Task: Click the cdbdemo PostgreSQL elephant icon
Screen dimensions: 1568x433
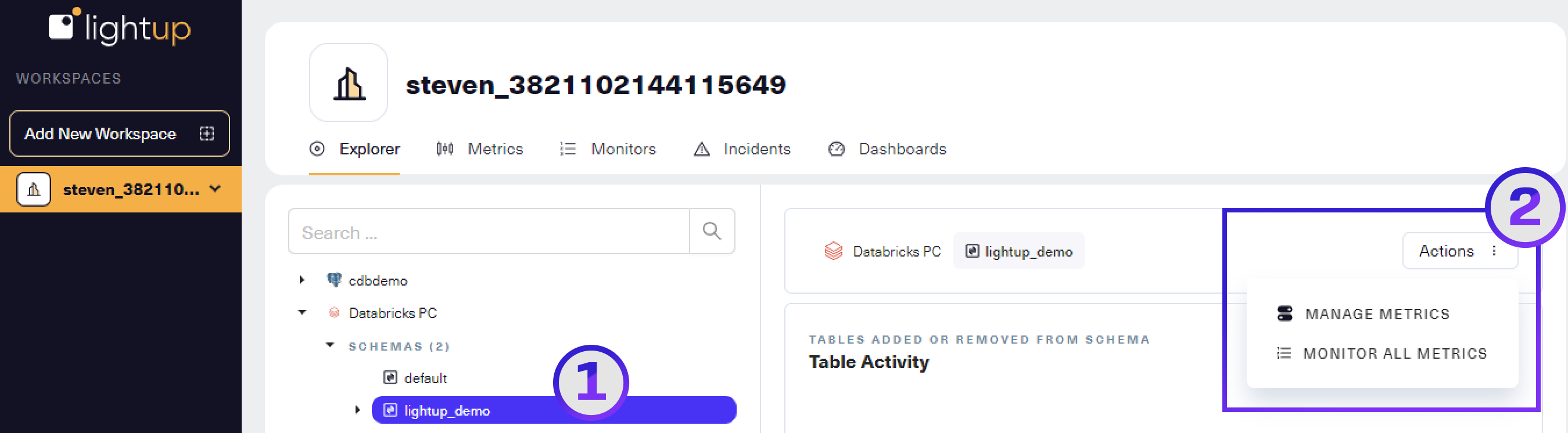Action: tap(334, 280)
